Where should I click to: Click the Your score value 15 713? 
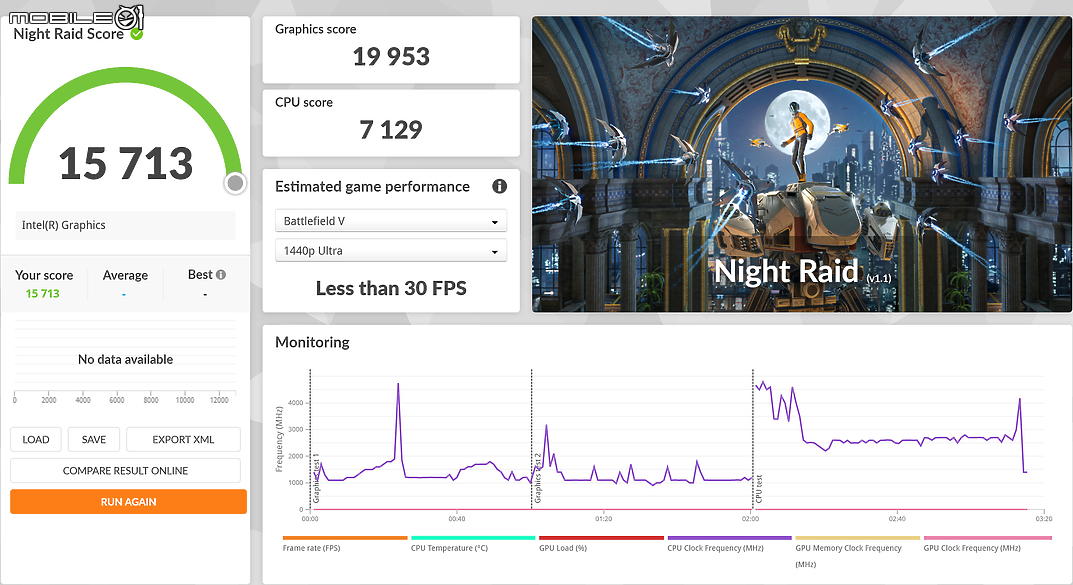42,294
